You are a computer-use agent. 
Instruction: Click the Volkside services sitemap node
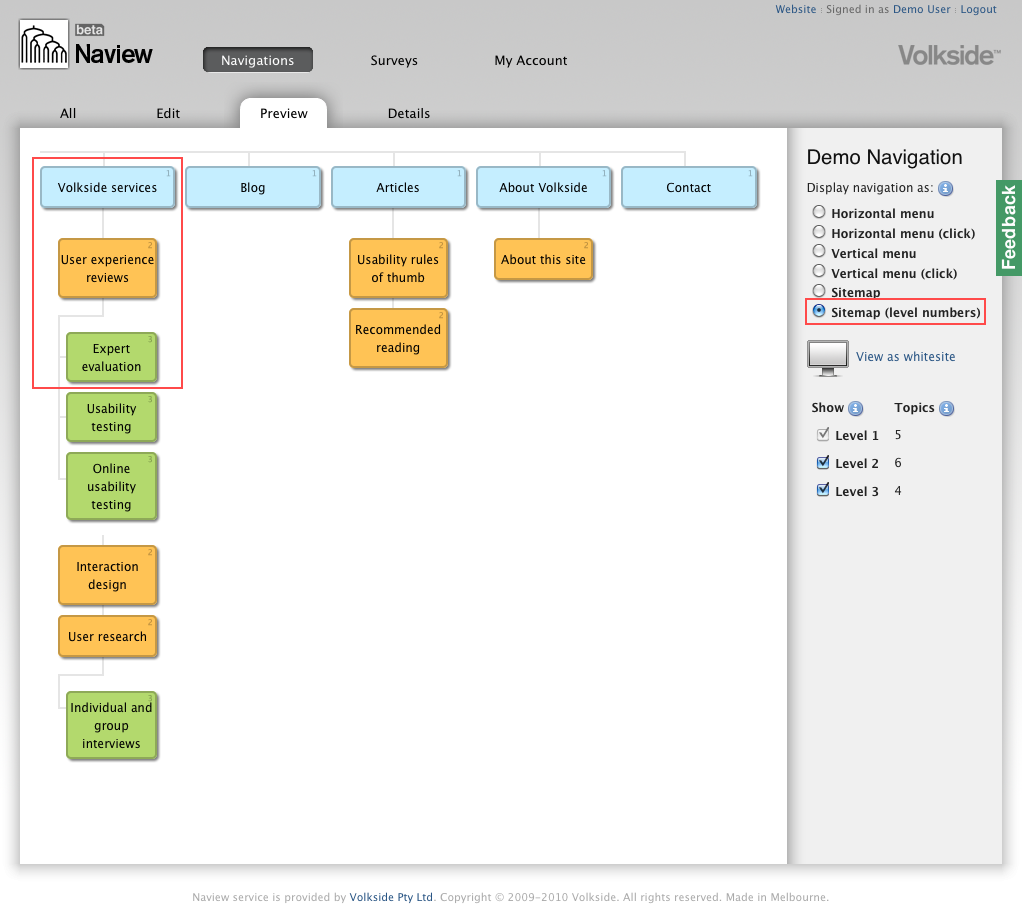(108, 188)
